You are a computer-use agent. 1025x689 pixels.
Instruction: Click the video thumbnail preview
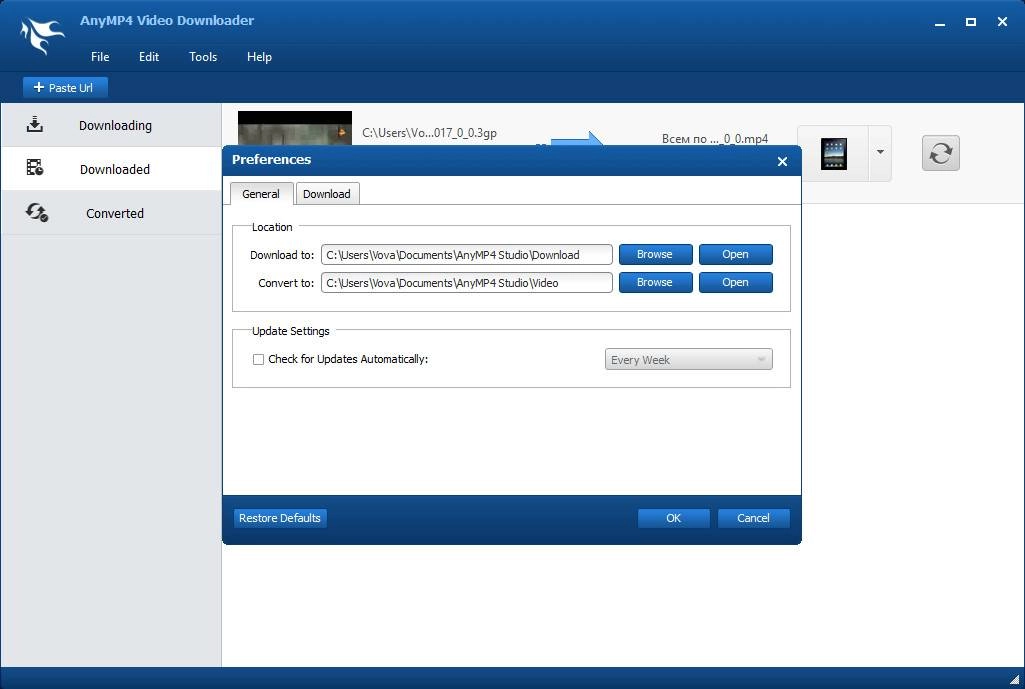295,128
